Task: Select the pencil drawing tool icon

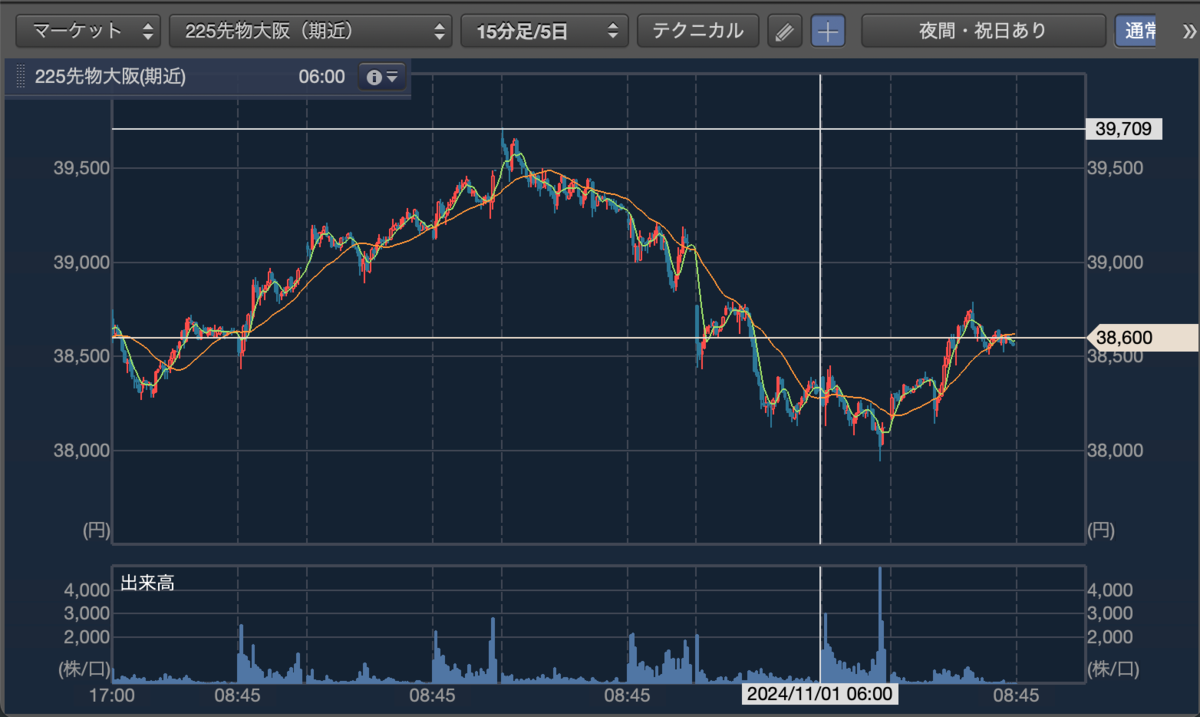Action: [785, 31]
